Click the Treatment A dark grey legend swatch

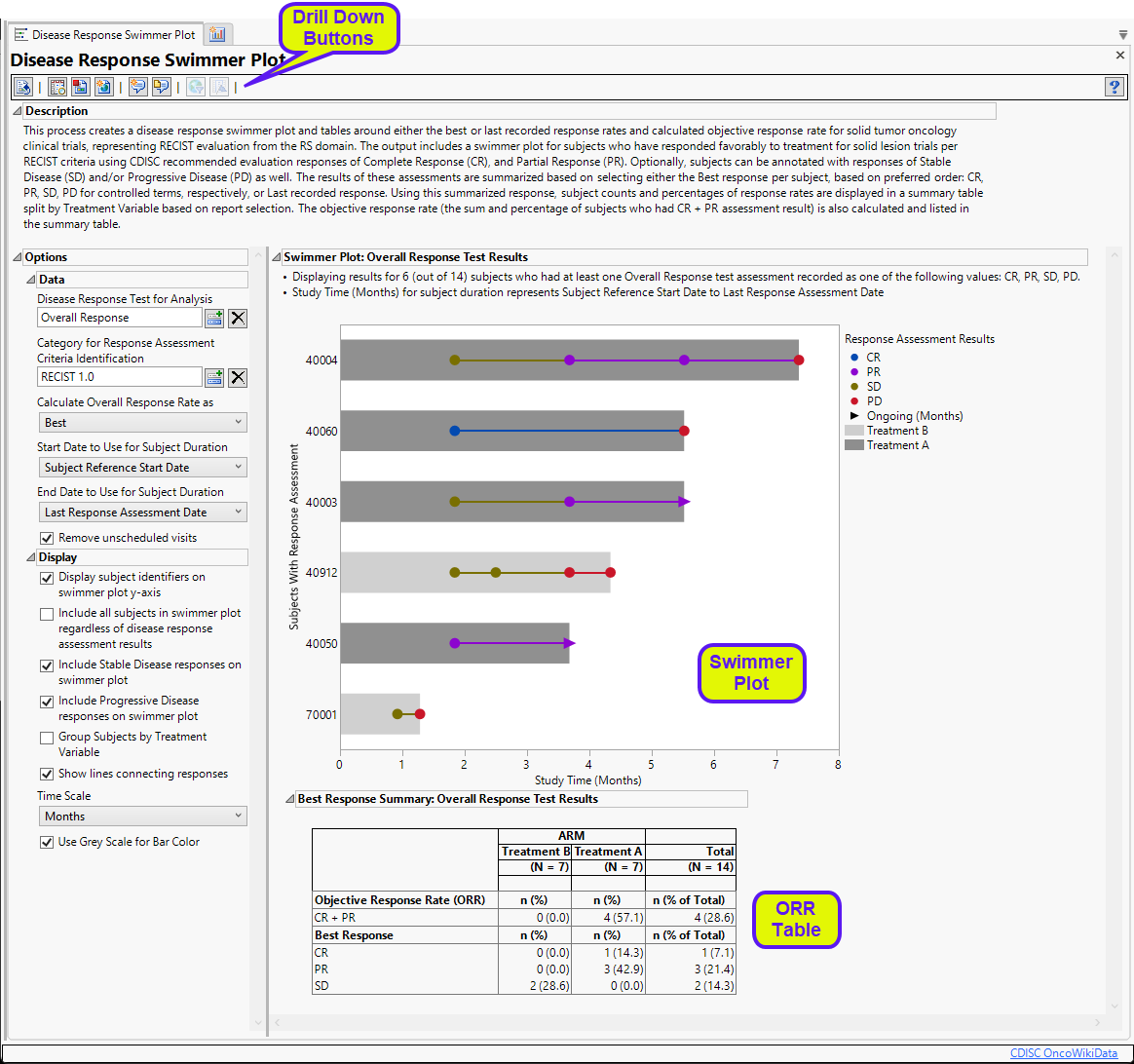coord(854,445)
